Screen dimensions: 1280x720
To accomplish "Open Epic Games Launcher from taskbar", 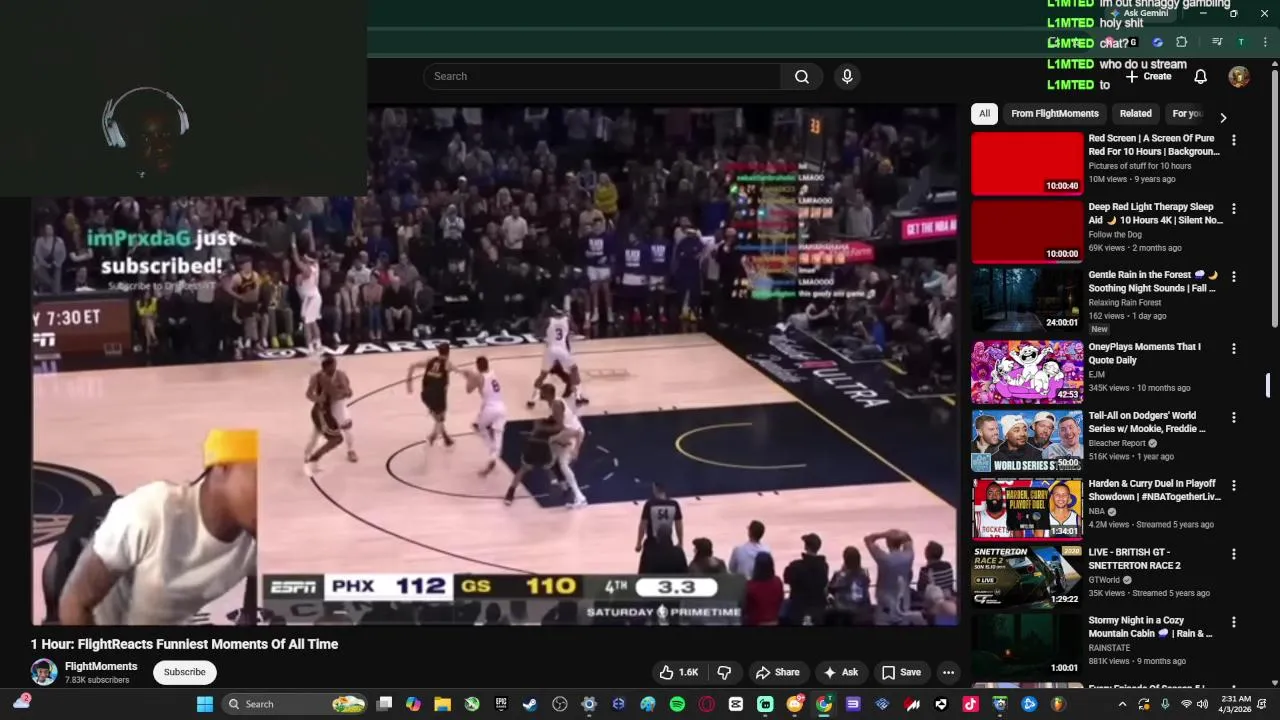I will click(x=501, y=704).
